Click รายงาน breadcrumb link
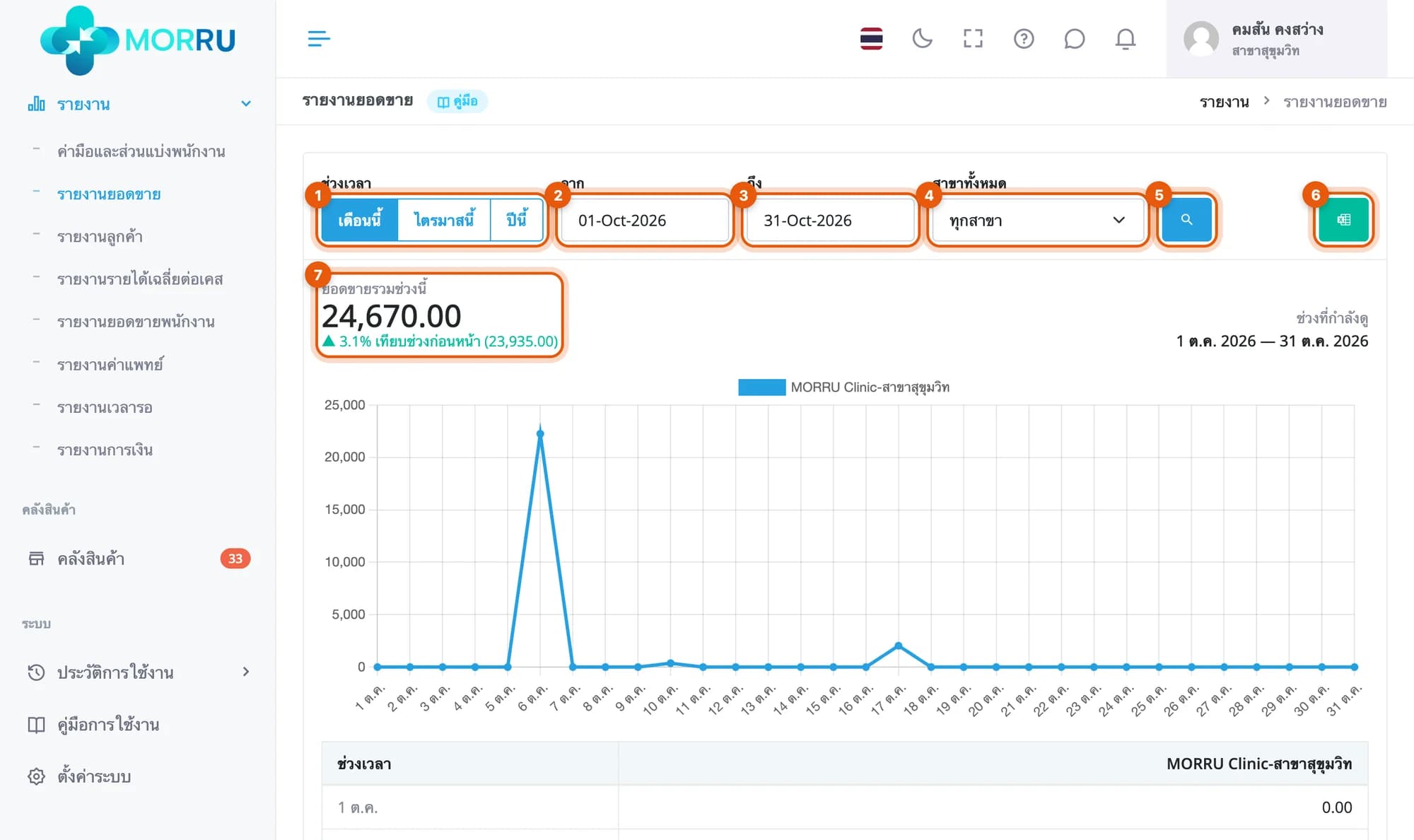The width and height of the screenshot is (1414, 840). point(1224,102)
